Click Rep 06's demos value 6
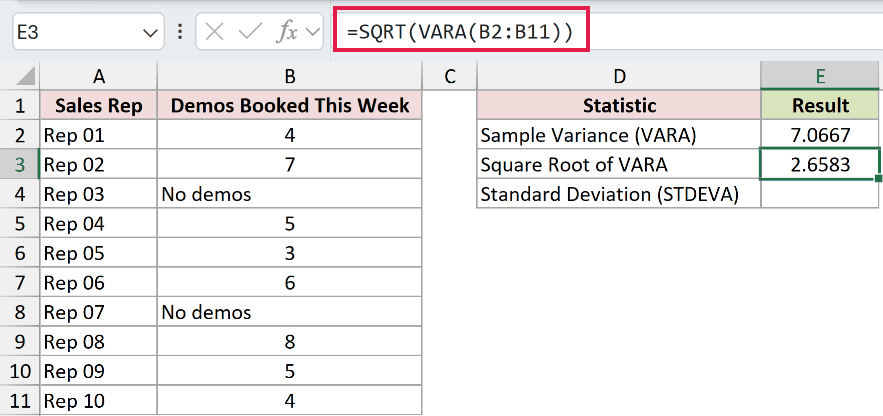 290,283
